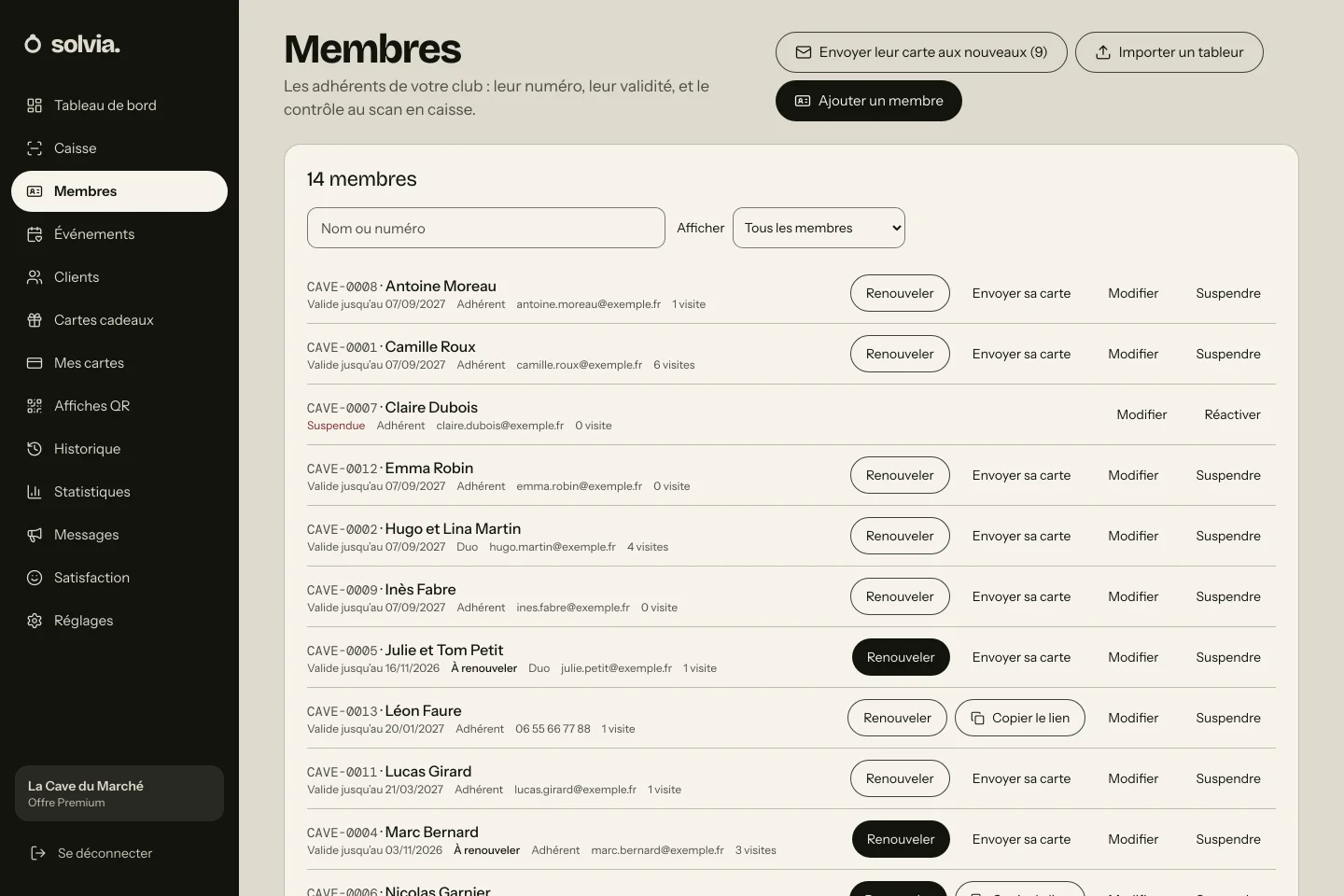Click the Cartes cadeaux gift icon
The width and height of the screenshot is (1344, 896).
pyautogui.click(x=35, y=320)
